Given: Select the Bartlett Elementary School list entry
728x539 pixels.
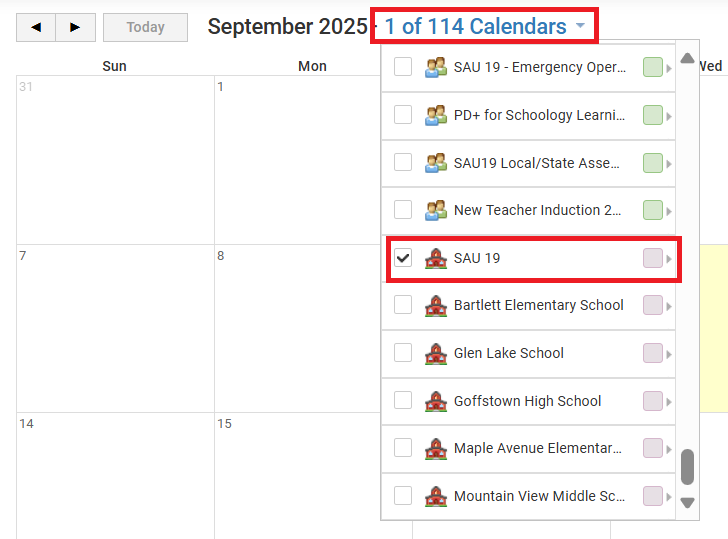Looking at the screenshot, I should 538,305.
